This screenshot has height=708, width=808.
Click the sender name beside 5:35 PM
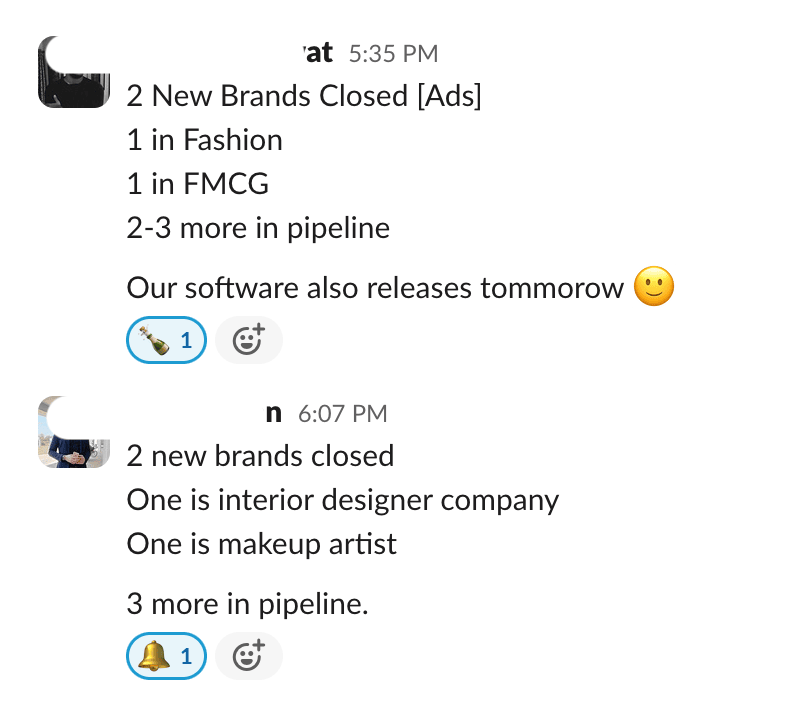tap(316, 53)
